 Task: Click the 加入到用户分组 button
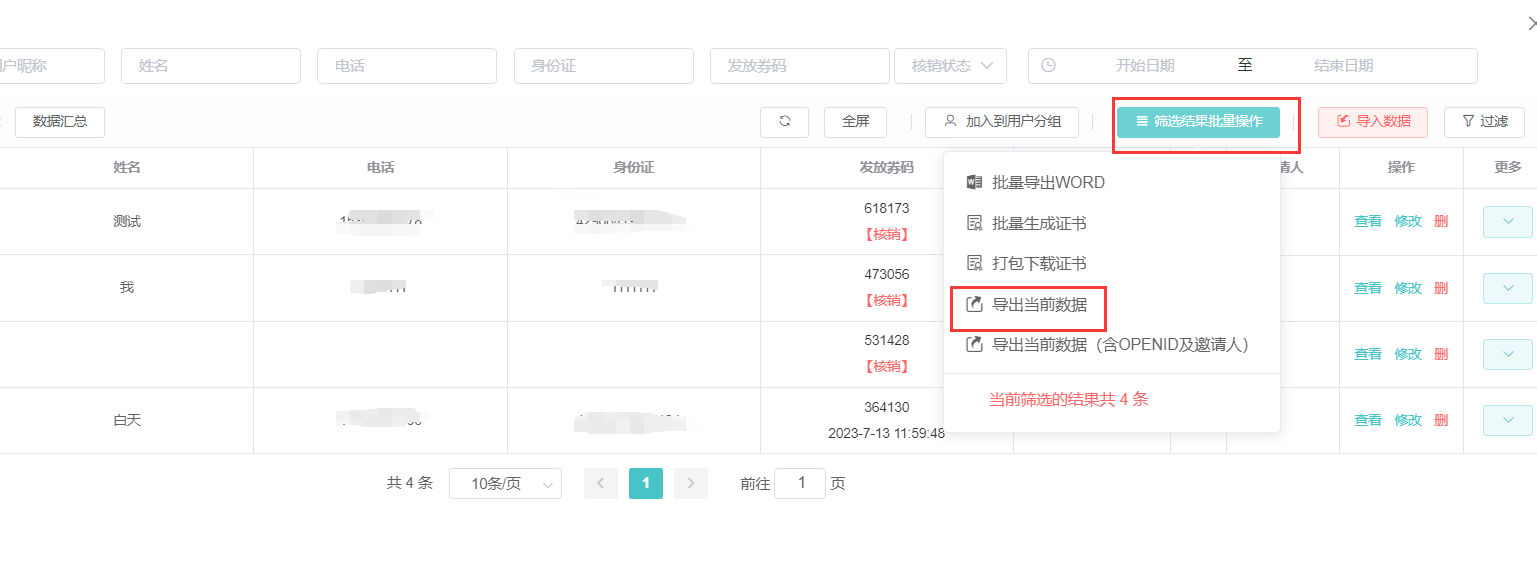(x=1002, y=122)
